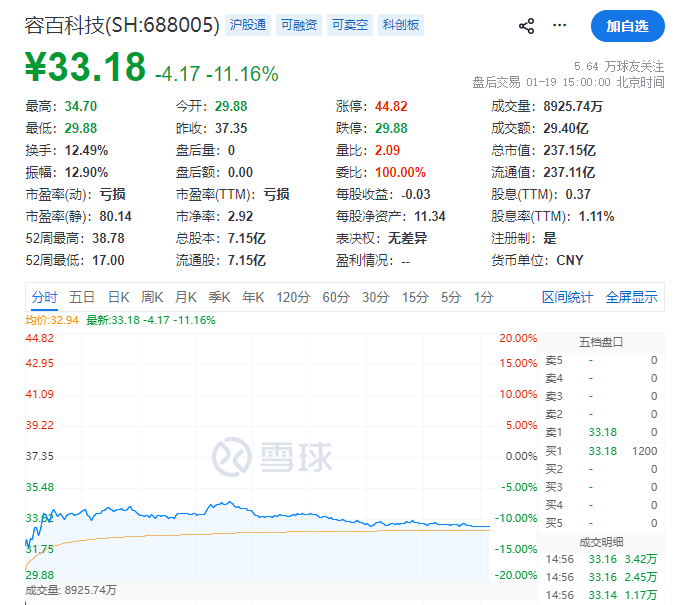Screen dimensions: 678x605
Task: Click the 科创板 tag
Action: point(400,25)
